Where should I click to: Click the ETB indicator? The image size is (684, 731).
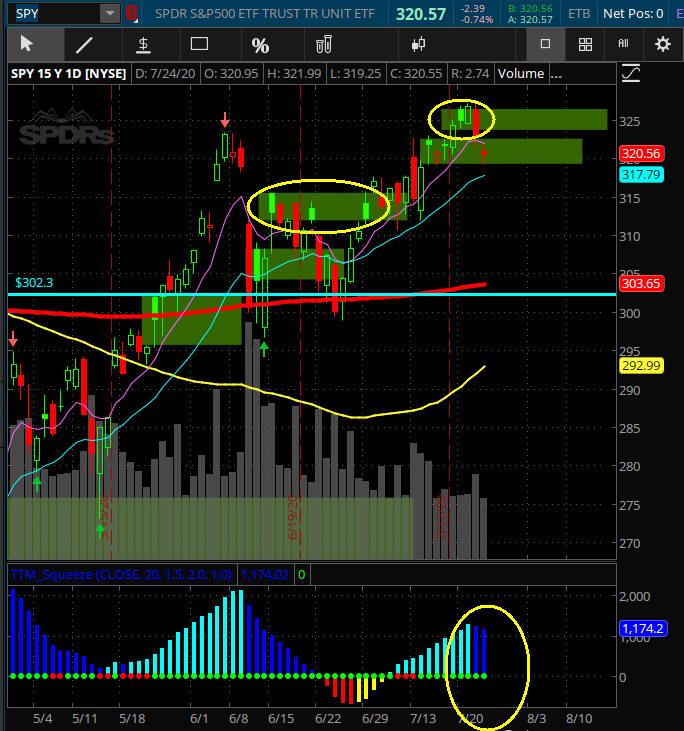[579, 14]
